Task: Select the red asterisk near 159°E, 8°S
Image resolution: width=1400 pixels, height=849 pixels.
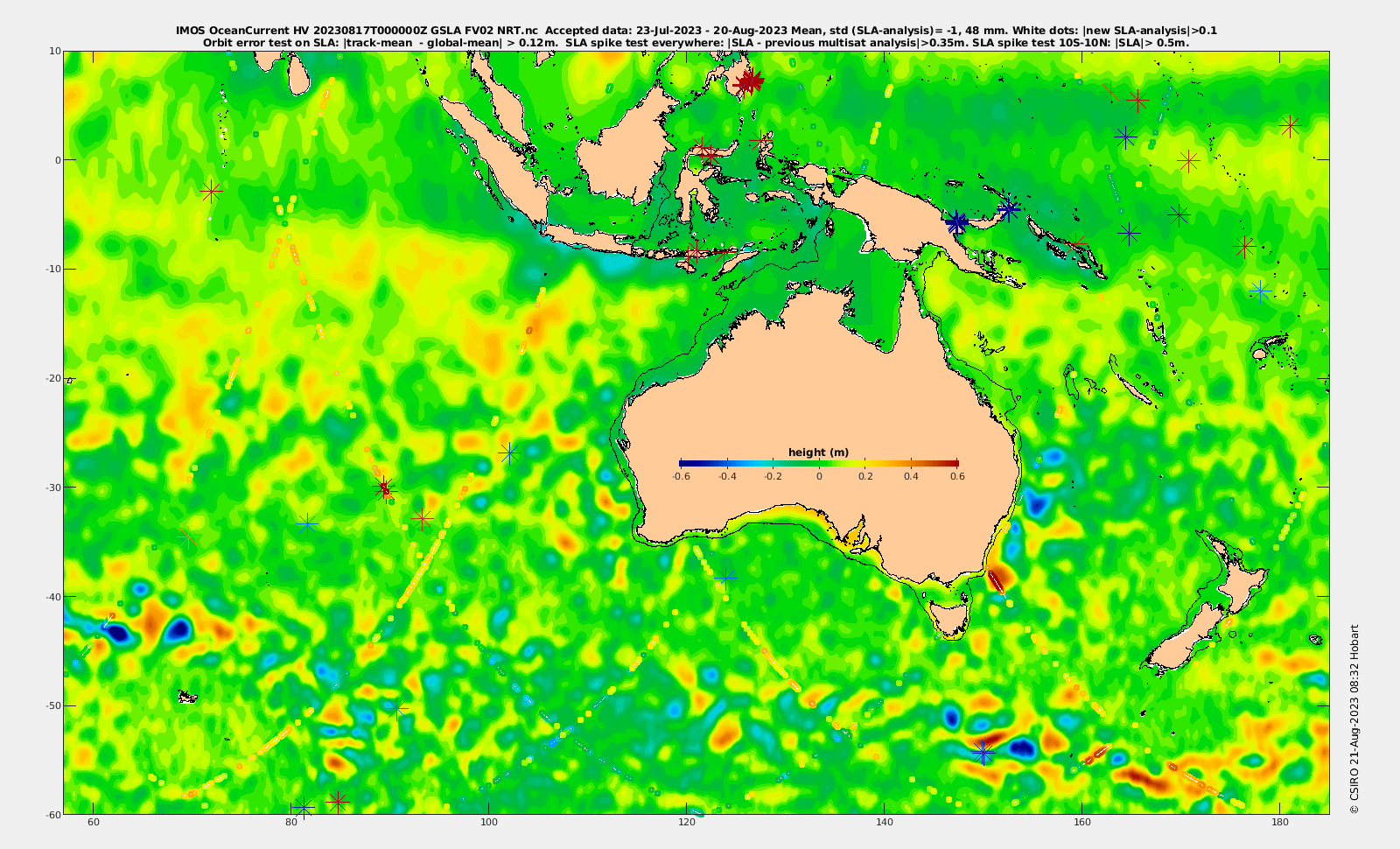Action: coord(1076,244)
